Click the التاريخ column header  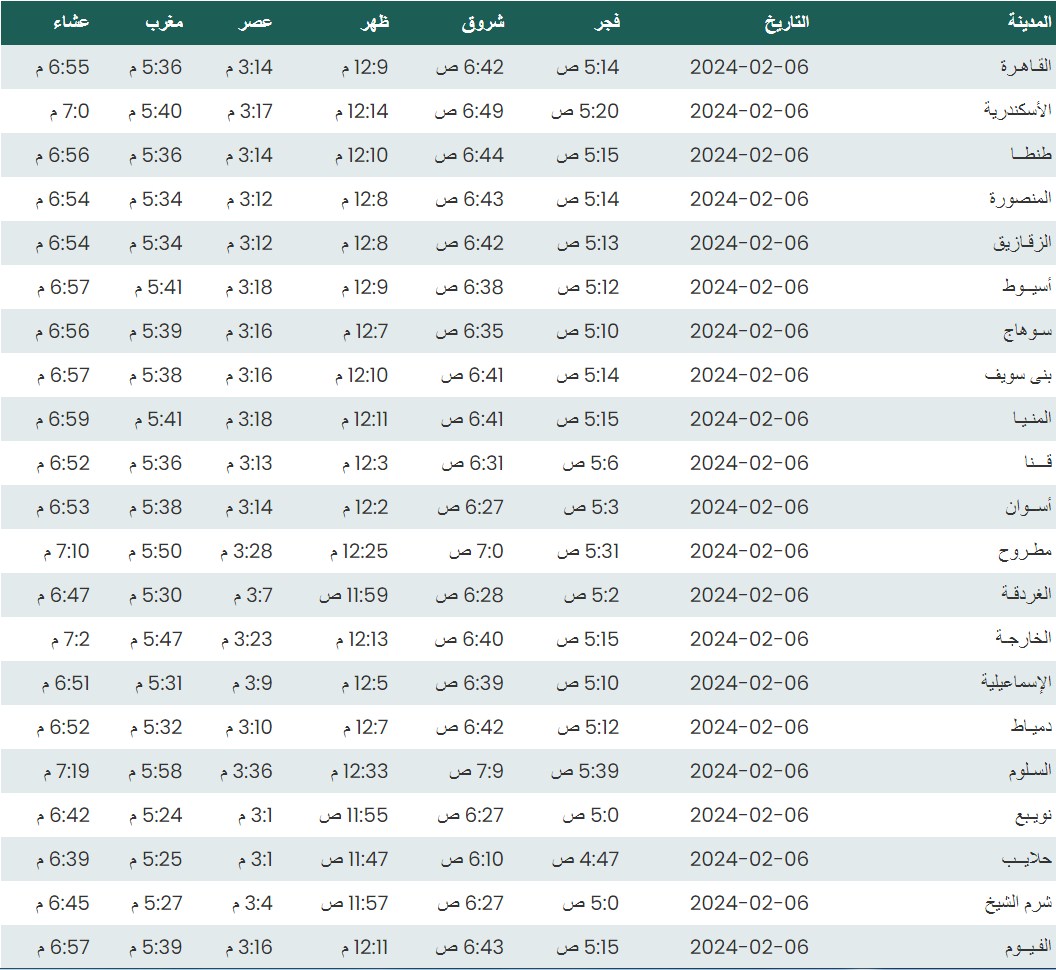click(786, 22)
